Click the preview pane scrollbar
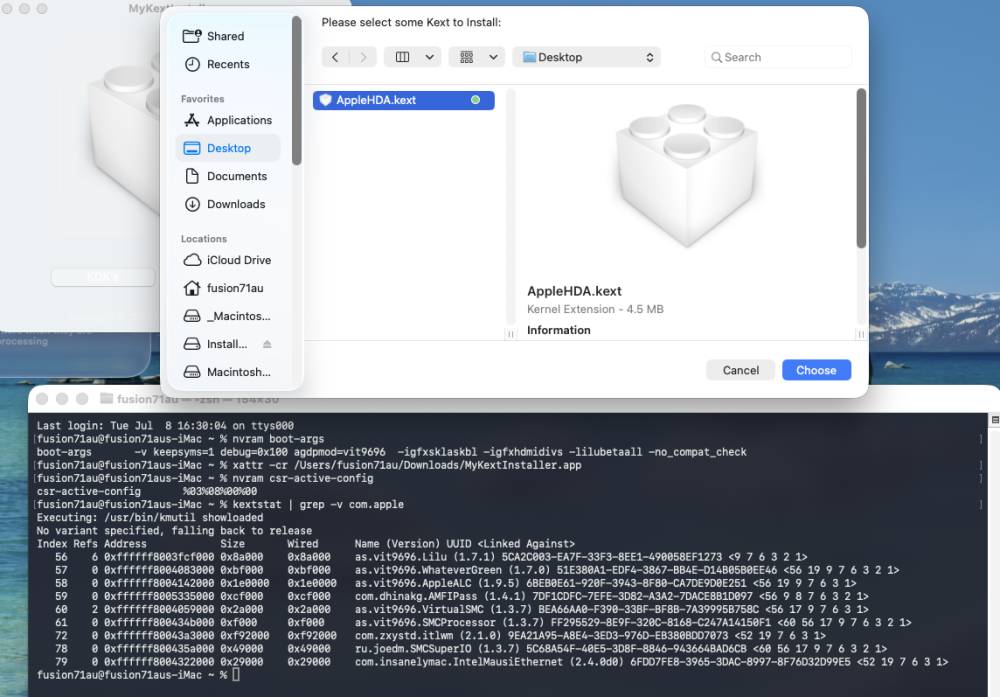 click(861, 169)
